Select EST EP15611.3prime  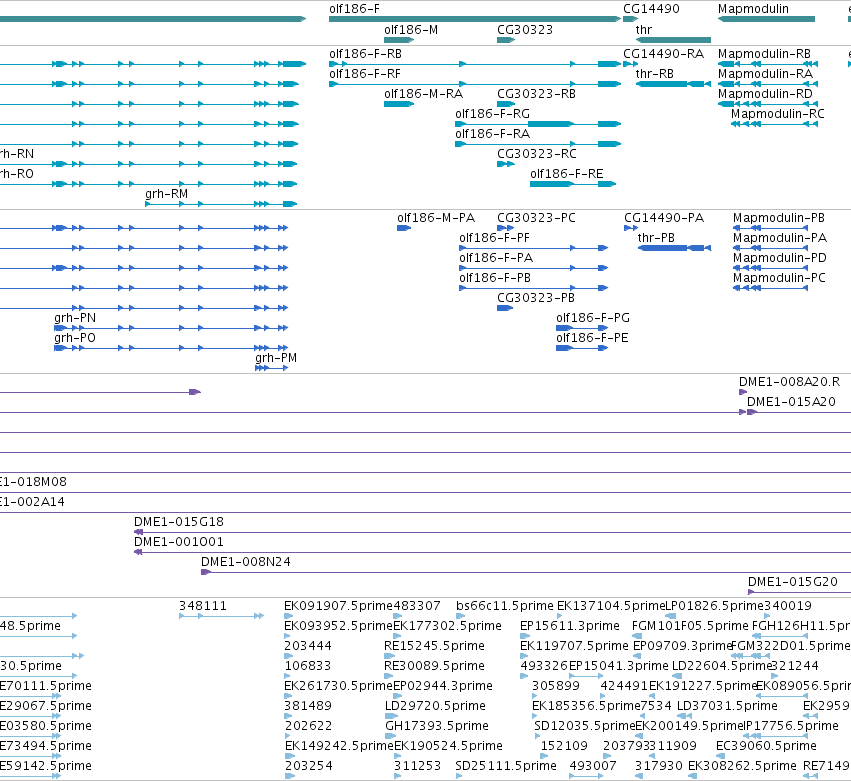pos(570,627)
